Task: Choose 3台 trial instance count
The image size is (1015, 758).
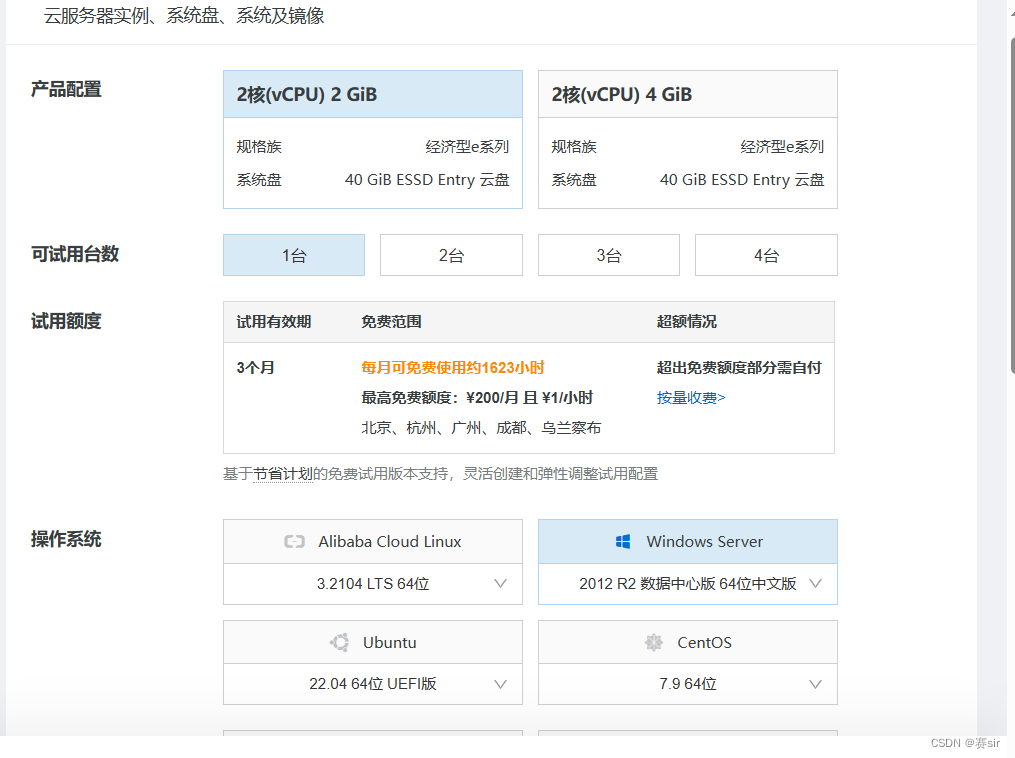Action: 608,255
